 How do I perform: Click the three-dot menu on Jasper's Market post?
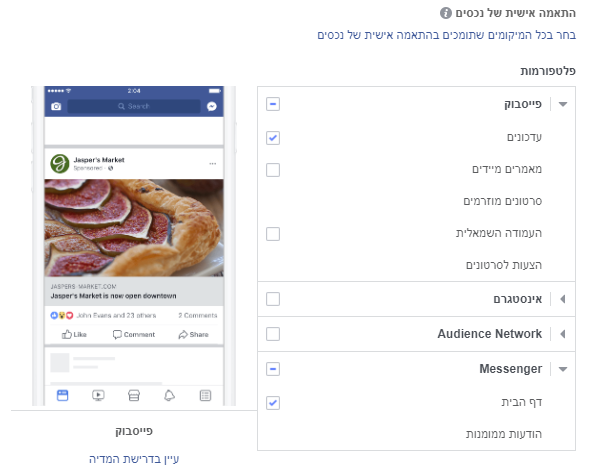coord(213,164)
